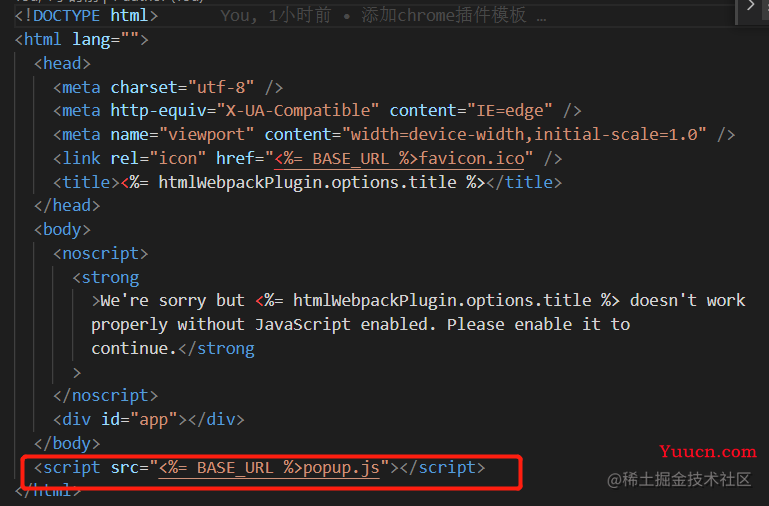Click 'htmlWebpackPlugin.options.title' inside the title tag

pos(308,182)
